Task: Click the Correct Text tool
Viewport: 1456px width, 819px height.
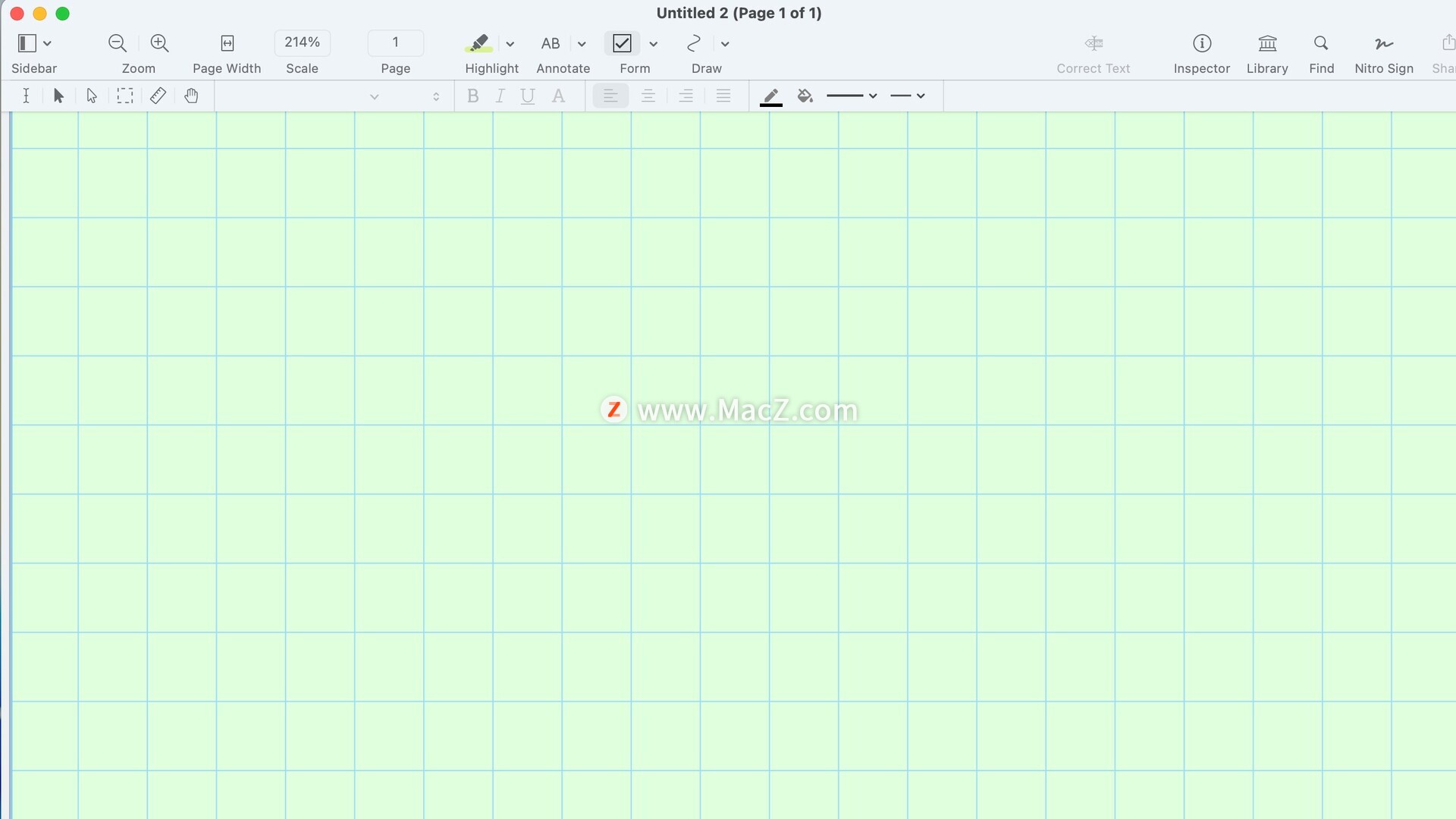Action: (x=1094, y=43)
